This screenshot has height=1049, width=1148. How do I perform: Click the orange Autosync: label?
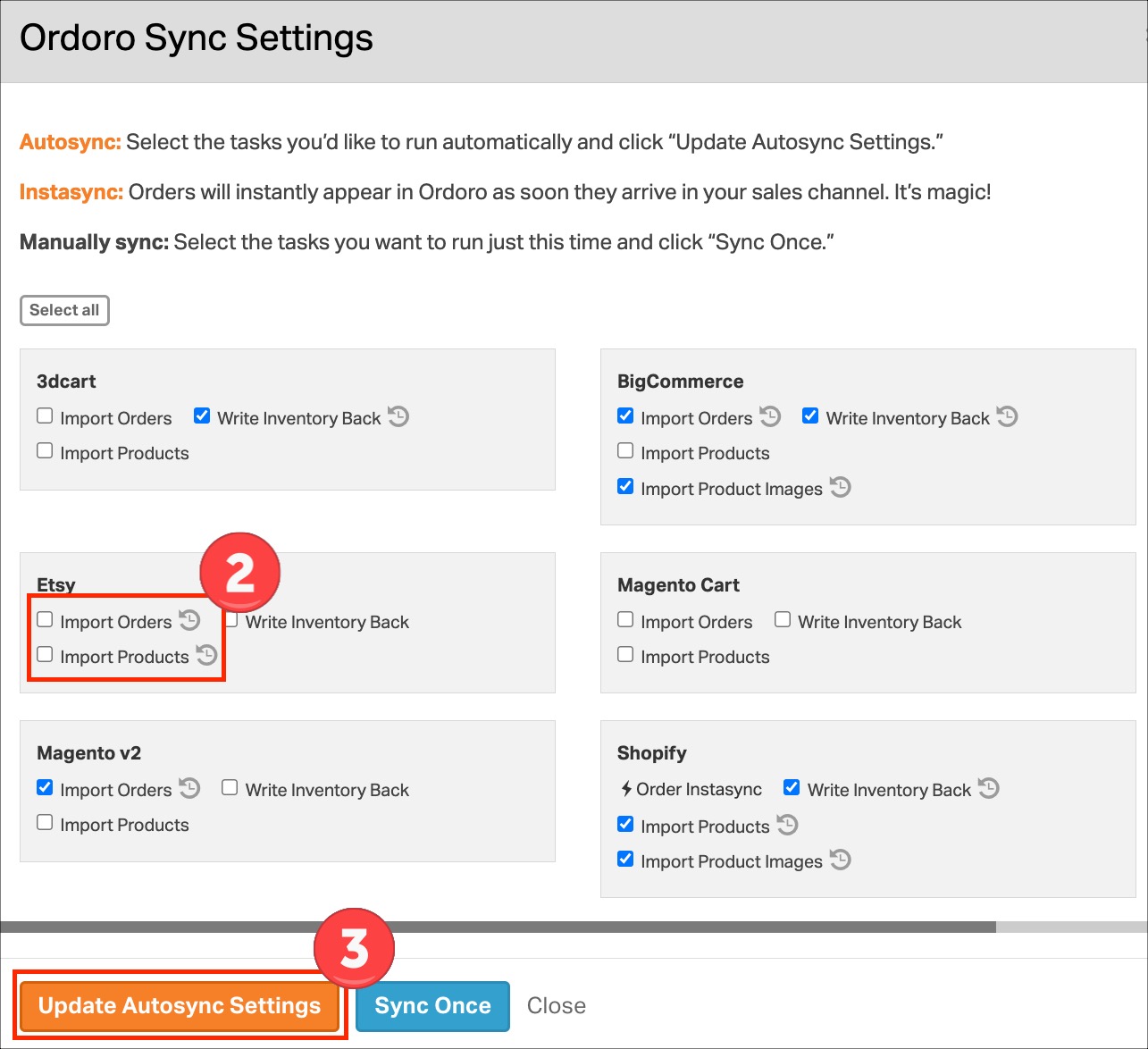[71, 142]
